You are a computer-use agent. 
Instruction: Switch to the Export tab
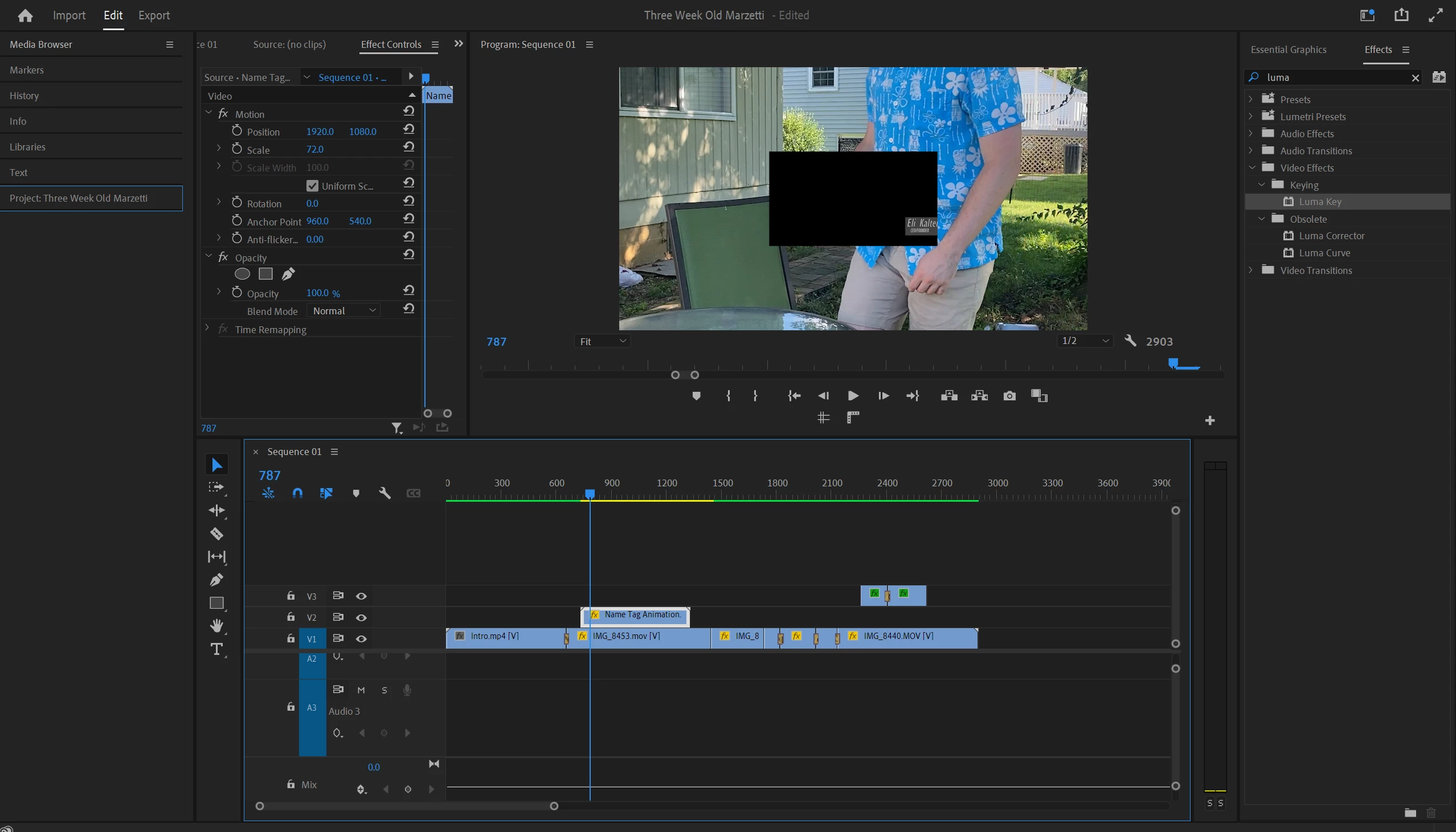(x=154, y=15)
